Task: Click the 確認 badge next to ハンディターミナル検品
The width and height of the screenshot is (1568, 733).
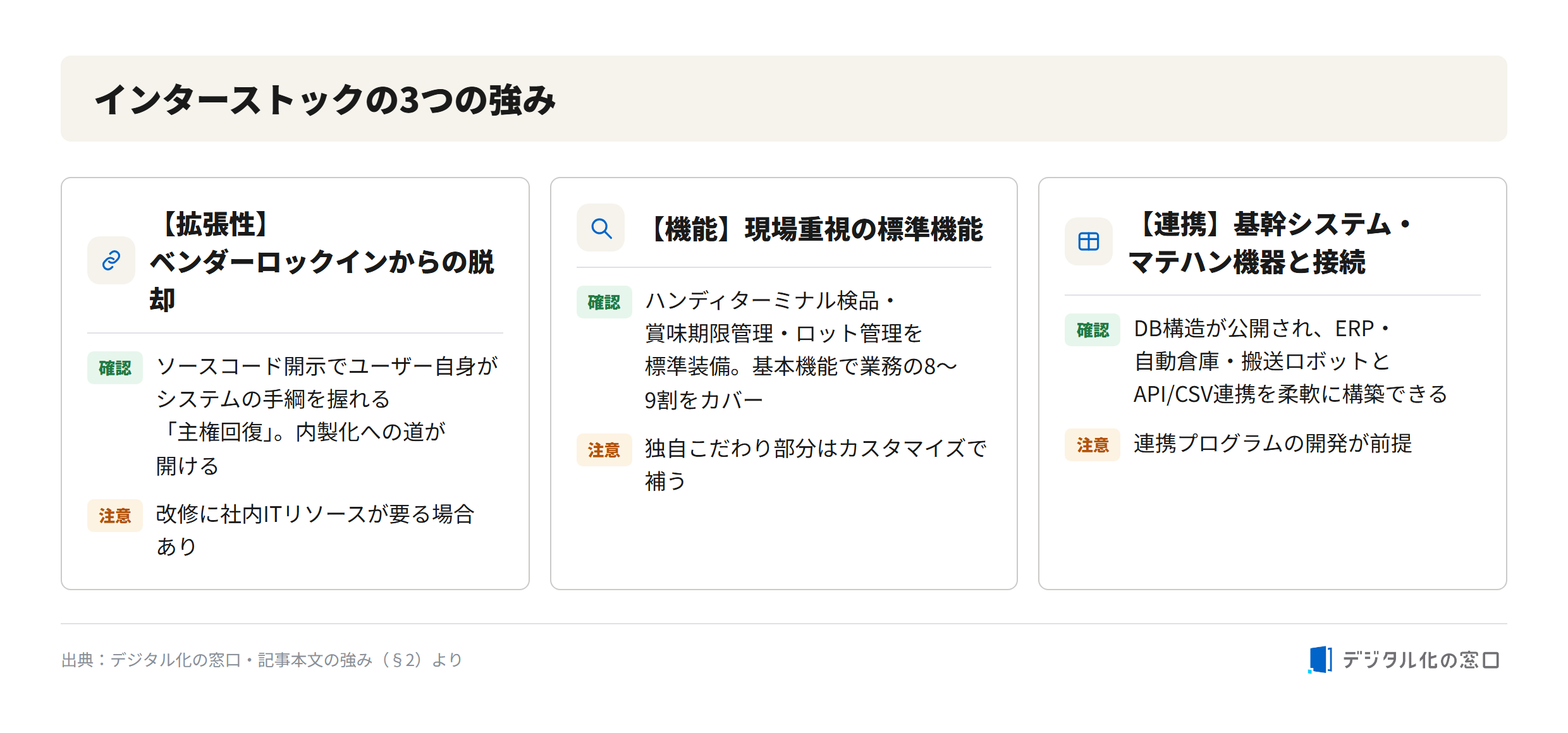Action: pos(604,302)
